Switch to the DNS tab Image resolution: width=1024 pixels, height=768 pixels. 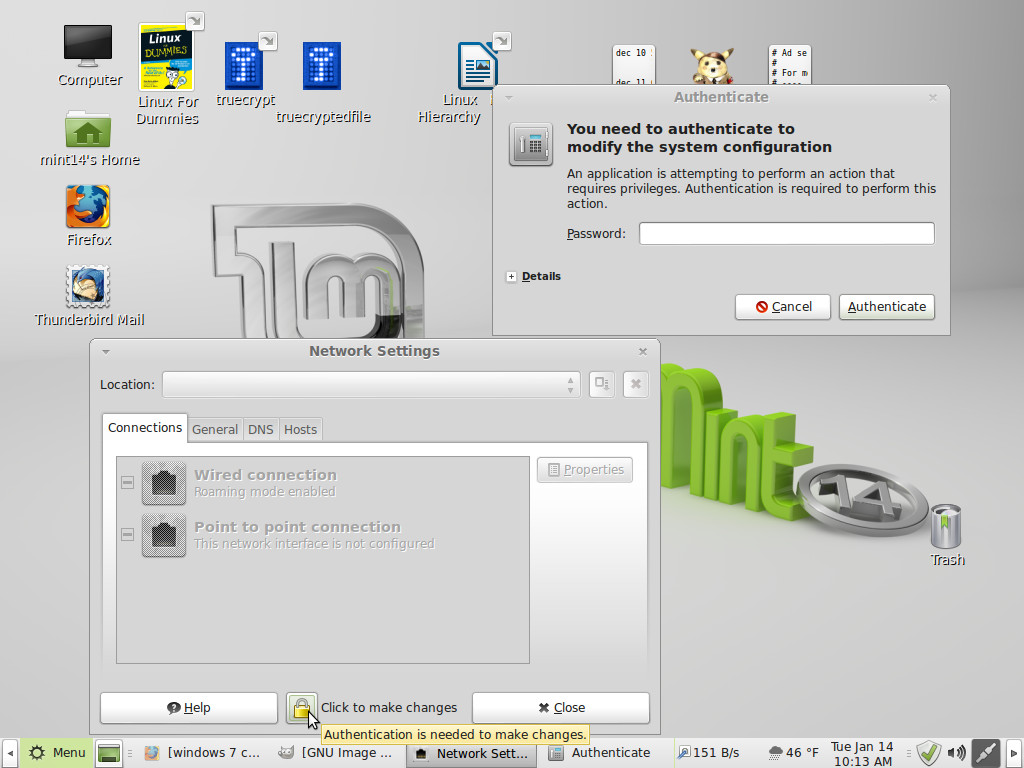pos(260,429)
